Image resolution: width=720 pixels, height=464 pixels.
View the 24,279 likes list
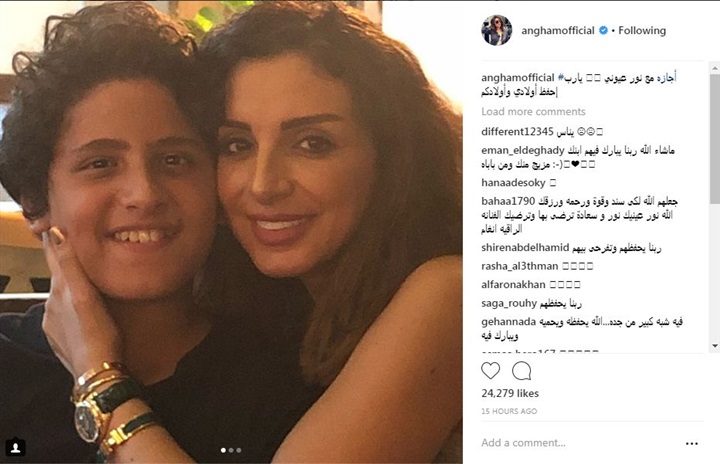tap(510, 393)
